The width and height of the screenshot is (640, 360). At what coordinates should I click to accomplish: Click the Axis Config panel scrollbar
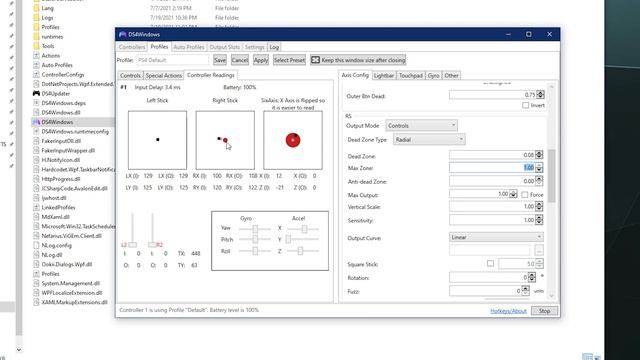[552, 176]
